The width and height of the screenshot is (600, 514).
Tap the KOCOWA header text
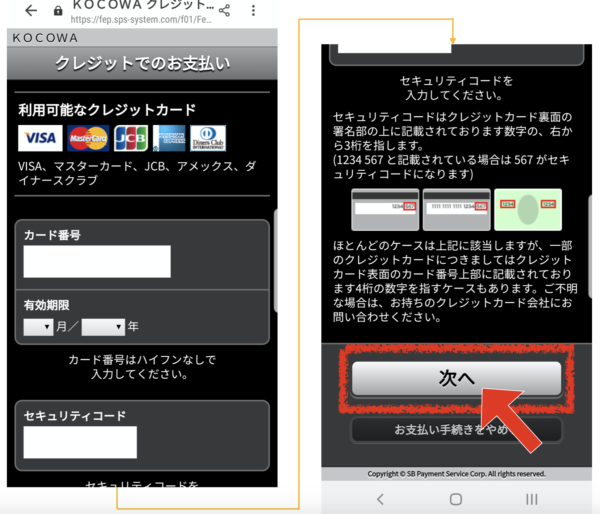(45, 38)
